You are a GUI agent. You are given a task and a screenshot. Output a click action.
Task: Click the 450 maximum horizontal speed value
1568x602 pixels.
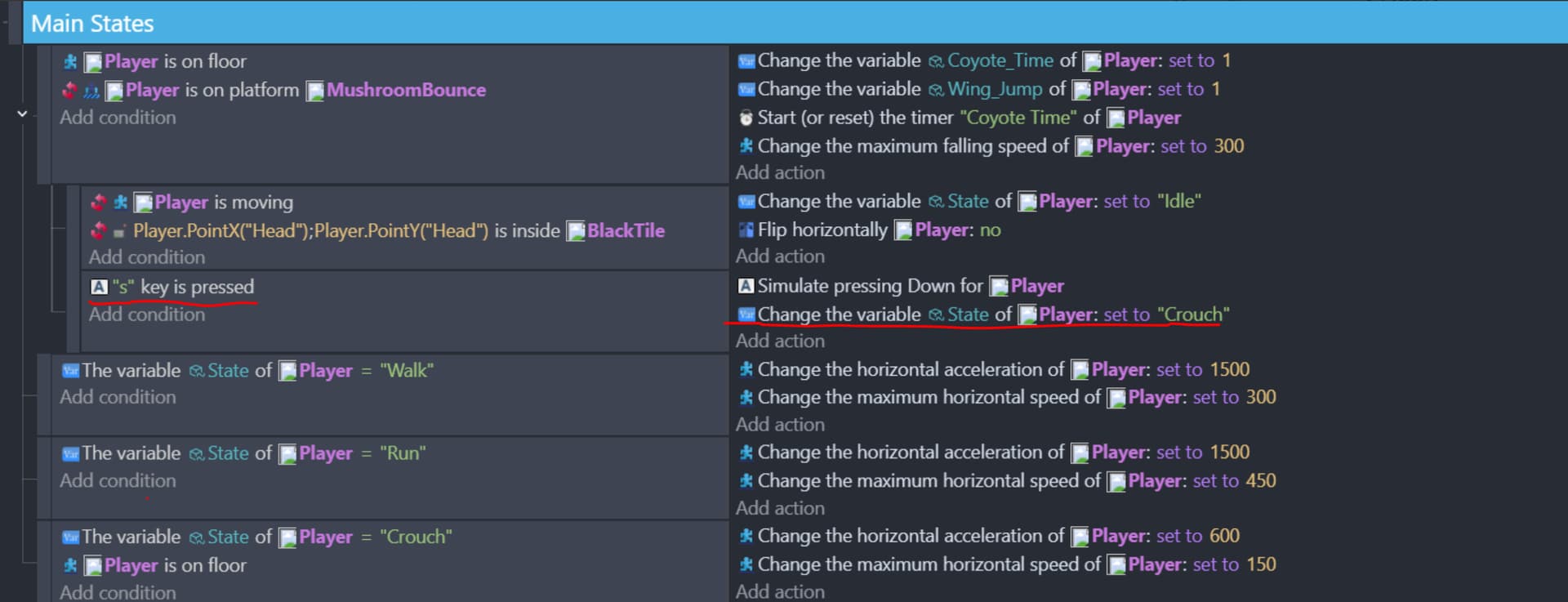point(1261,481)
